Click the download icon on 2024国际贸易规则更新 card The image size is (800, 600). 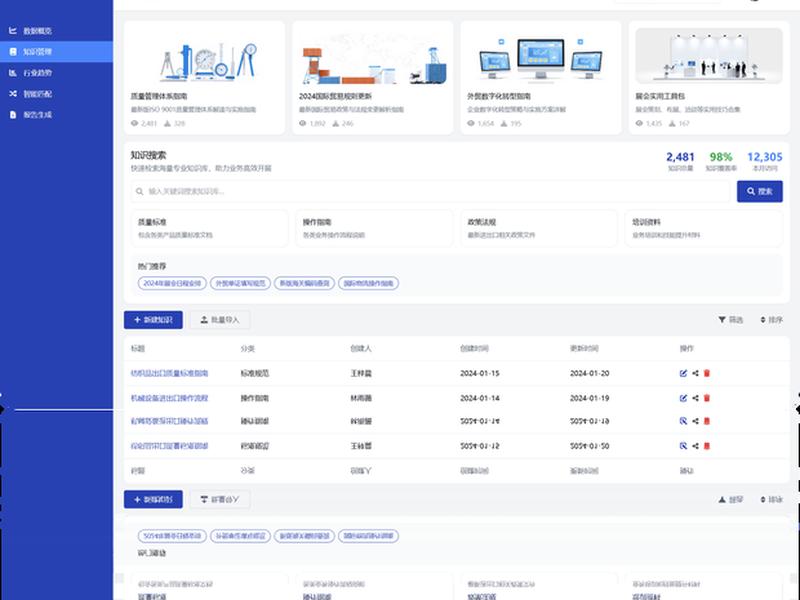335,123
